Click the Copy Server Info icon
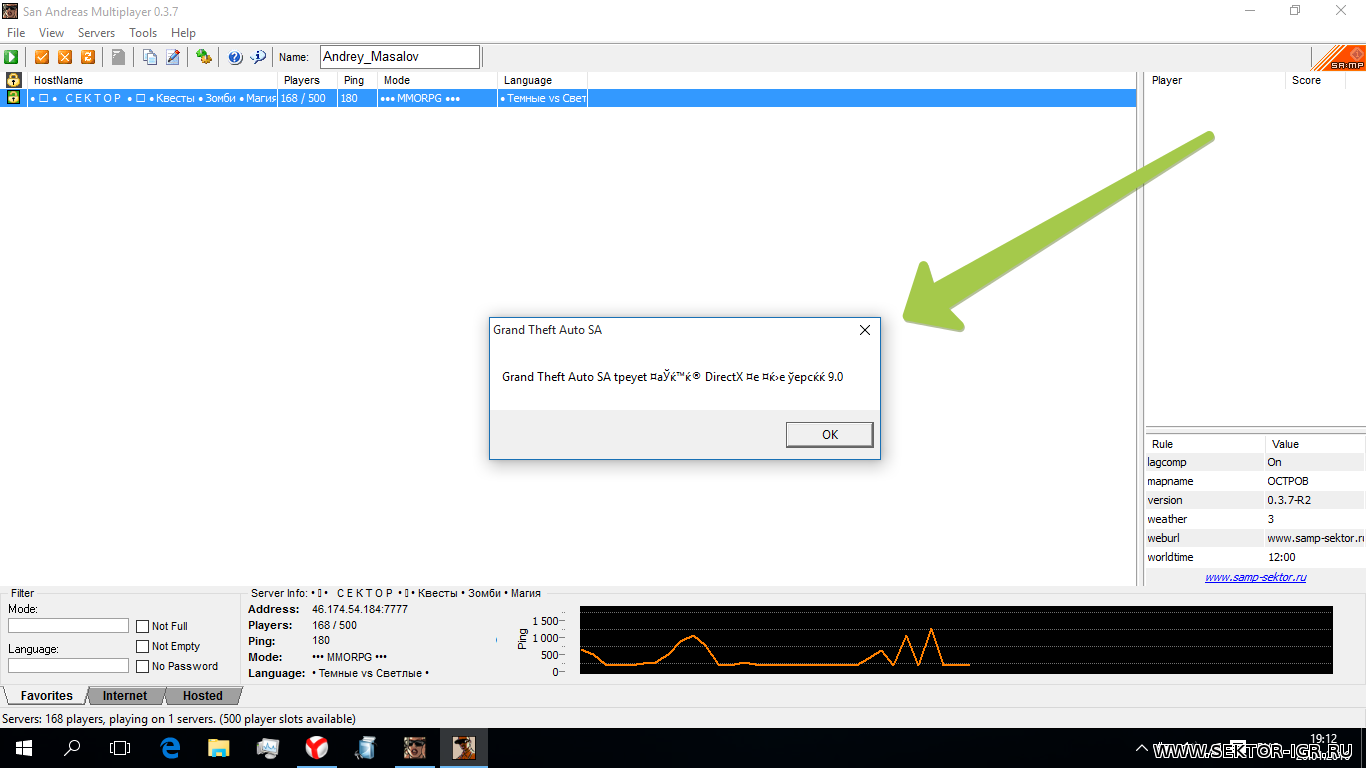 149,57
